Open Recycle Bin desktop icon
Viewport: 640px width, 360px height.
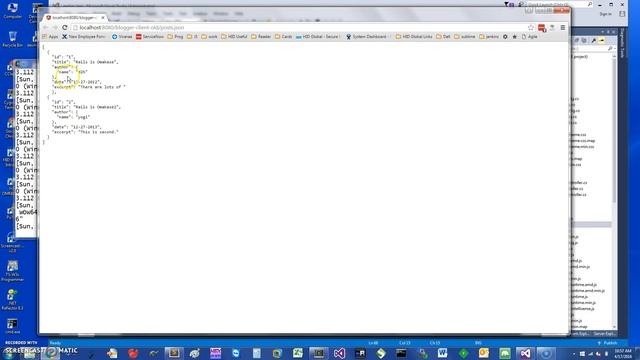coord(12,40)
